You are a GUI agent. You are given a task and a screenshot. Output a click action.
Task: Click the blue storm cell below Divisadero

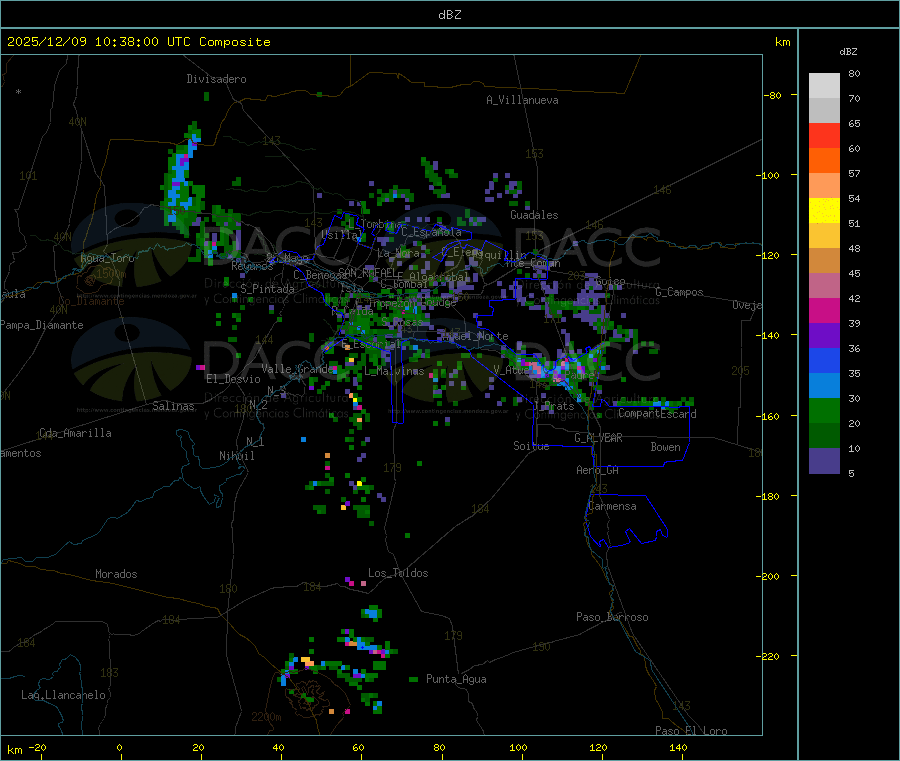point(183,178)
